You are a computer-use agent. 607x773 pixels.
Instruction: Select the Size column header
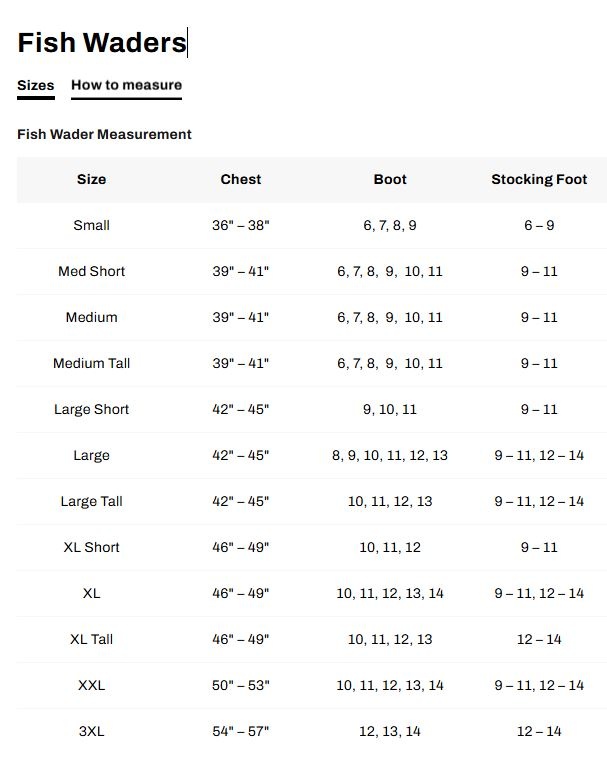tap(91, 179)
